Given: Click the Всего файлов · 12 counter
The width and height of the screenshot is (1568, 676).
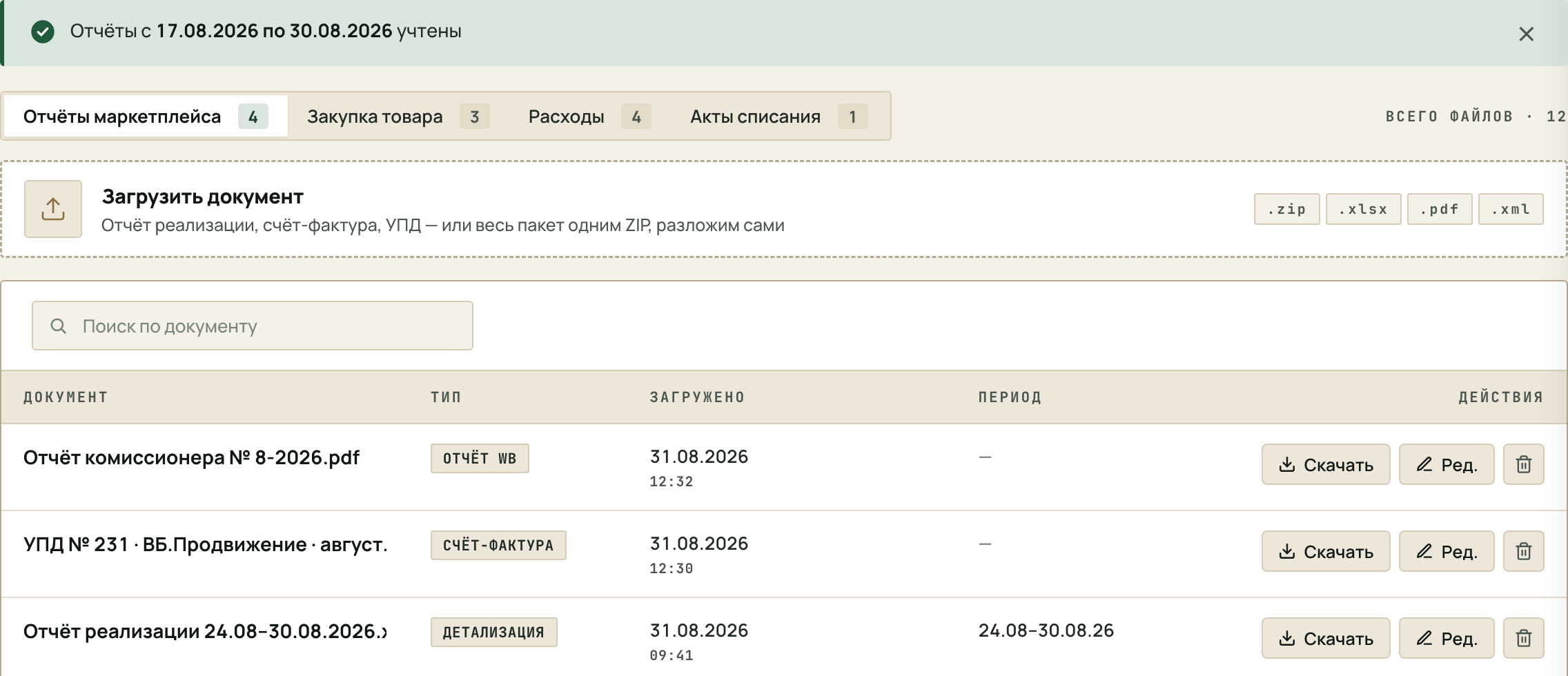Looking at the screenshot, I should point(1476,116).
